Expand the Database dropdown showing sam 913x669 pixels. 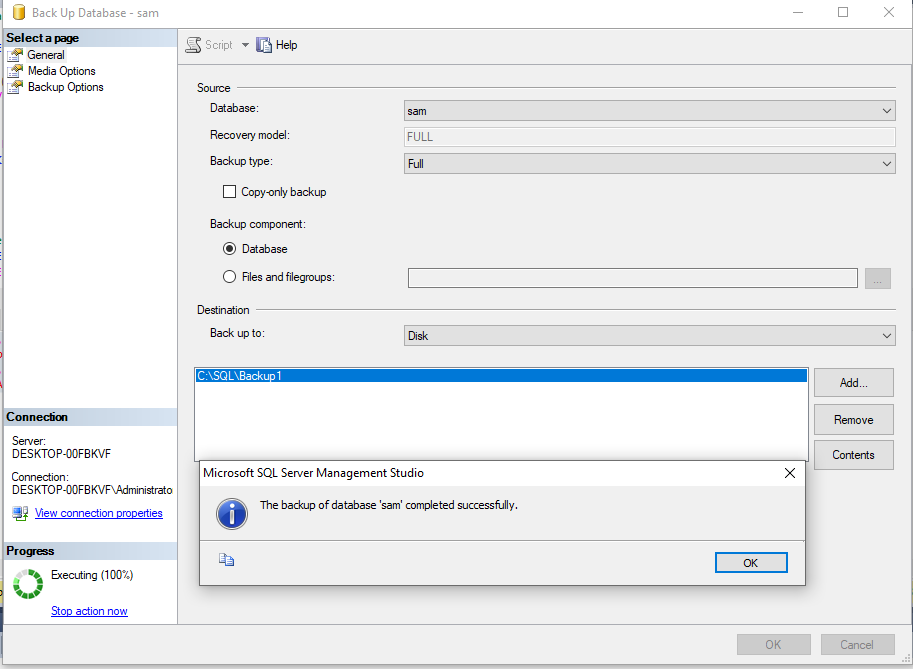tap(649, 111)
